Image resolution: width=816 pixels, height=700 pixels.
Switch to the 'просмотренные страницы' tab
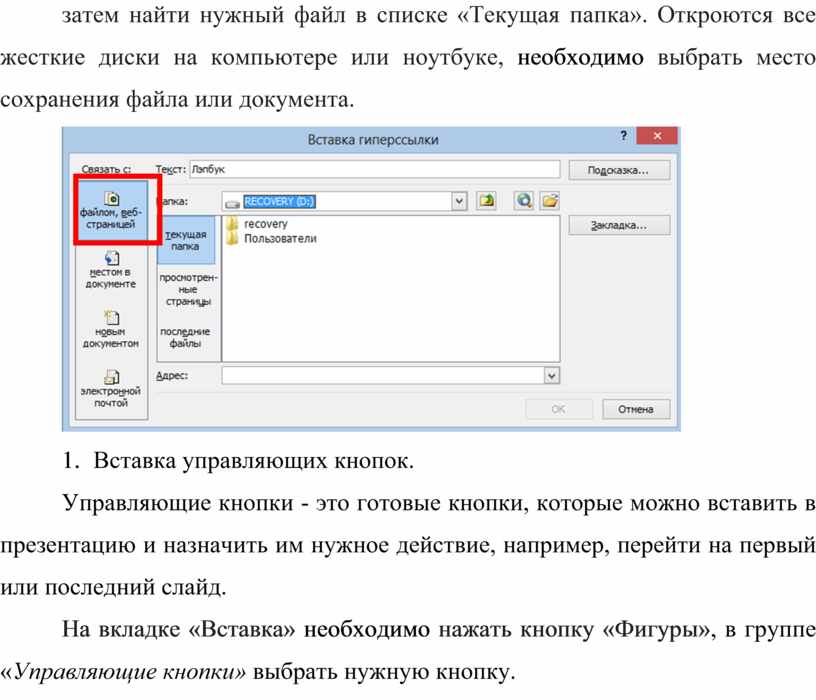(x=185, y=288)
